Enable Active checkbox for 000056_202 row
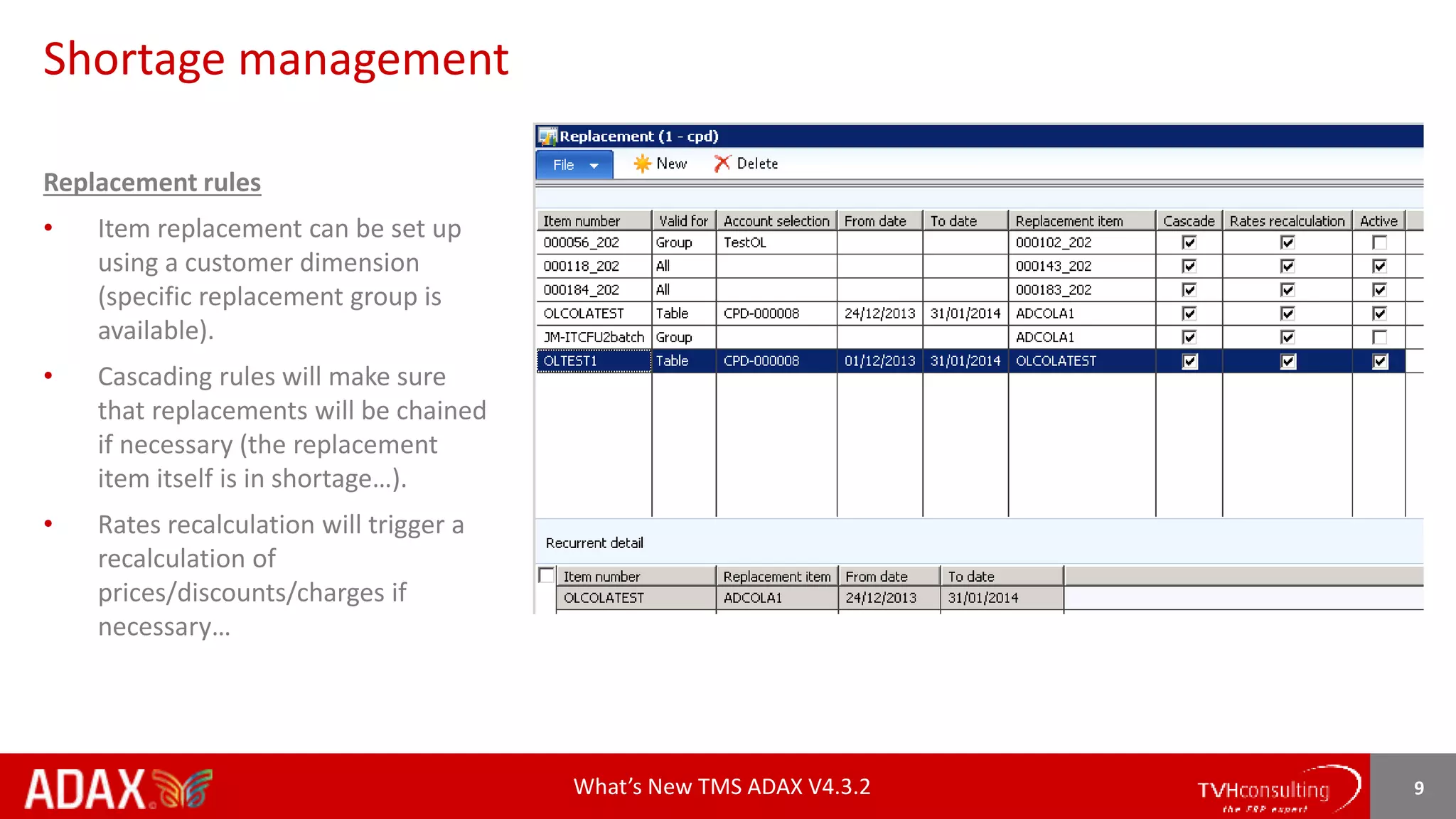 (1379, 242)
